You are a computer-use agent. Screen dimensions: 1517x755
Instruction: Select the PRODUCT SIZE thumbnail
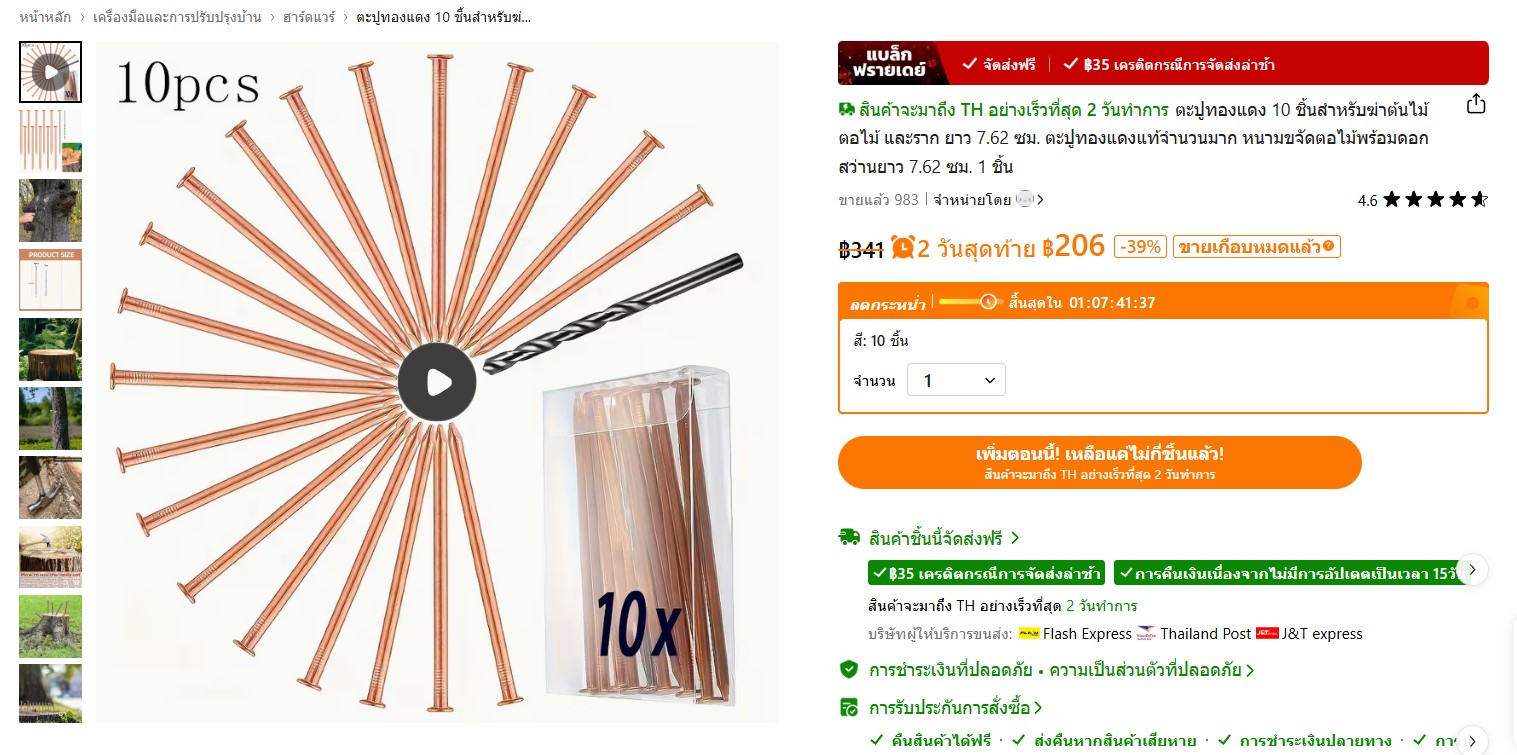point(50,280)
